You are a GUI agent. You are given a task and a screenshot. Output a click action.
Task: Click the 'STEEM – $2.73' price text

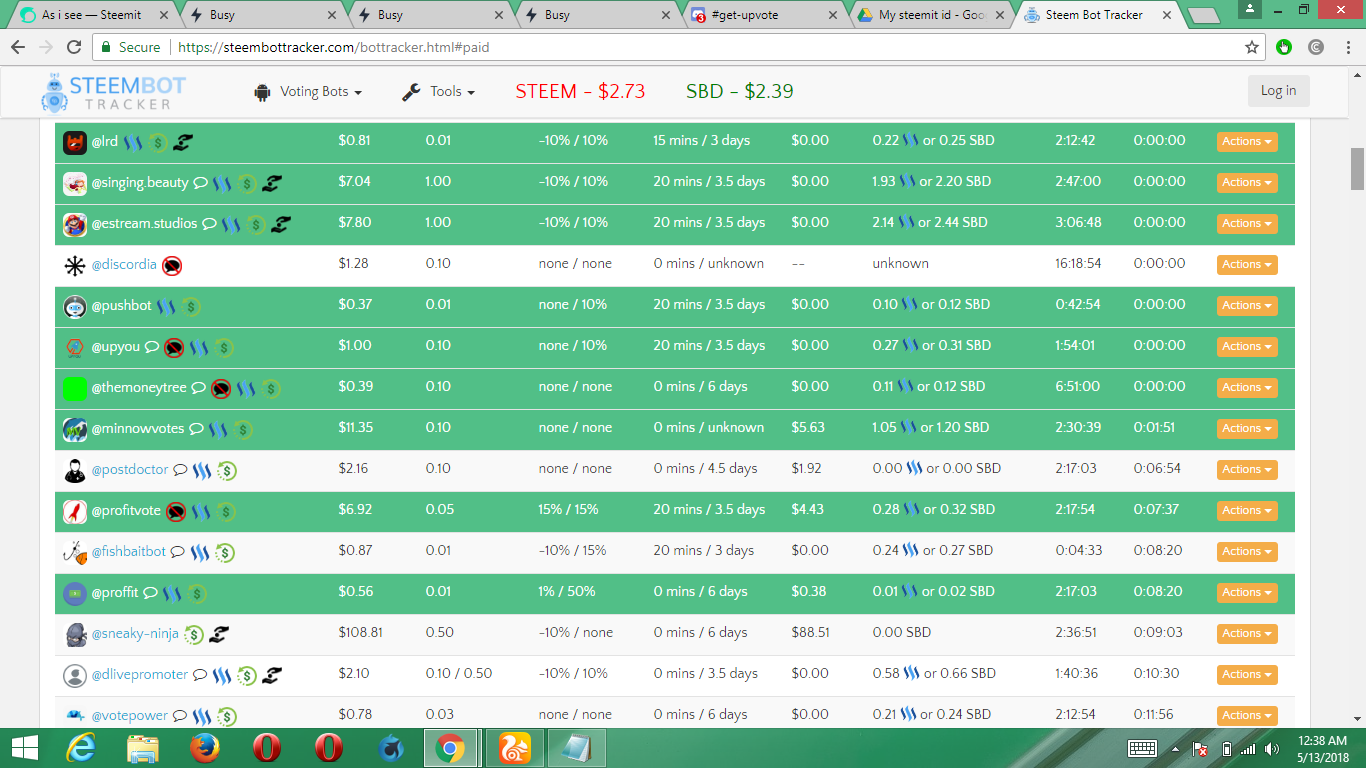[580, 92]
